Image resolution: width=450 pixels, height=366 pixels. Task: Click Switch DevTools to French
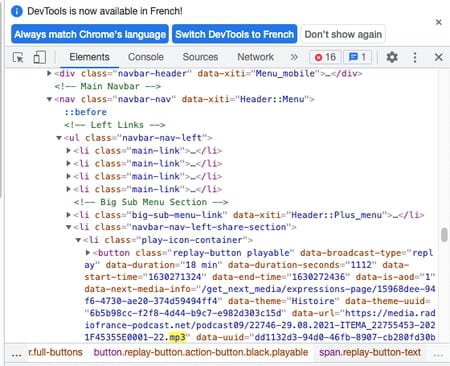coord(235,34)
